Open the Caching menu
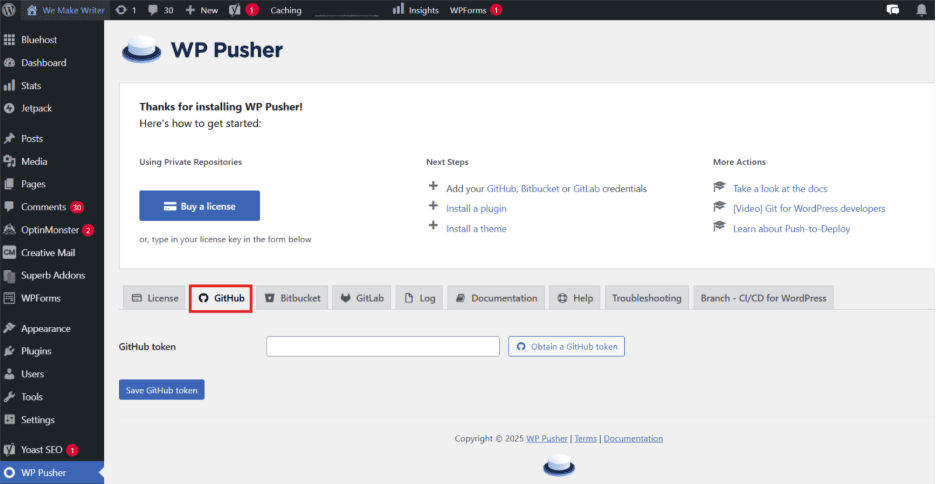This screenshot has height=484, width=936. click(x=286, y=10)
